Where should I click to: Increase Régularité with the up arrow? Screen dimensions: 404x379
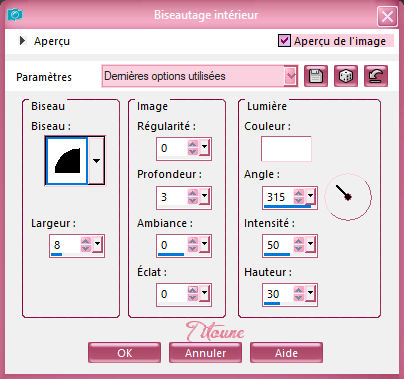coord(193,144)
